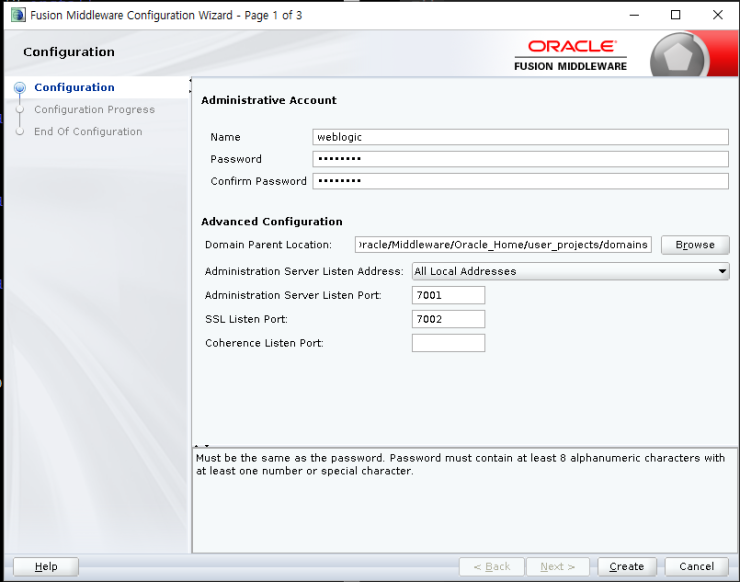Click the Create button
Screen dimensions: 740x582
pyautogui.click(x=627, y=566)
